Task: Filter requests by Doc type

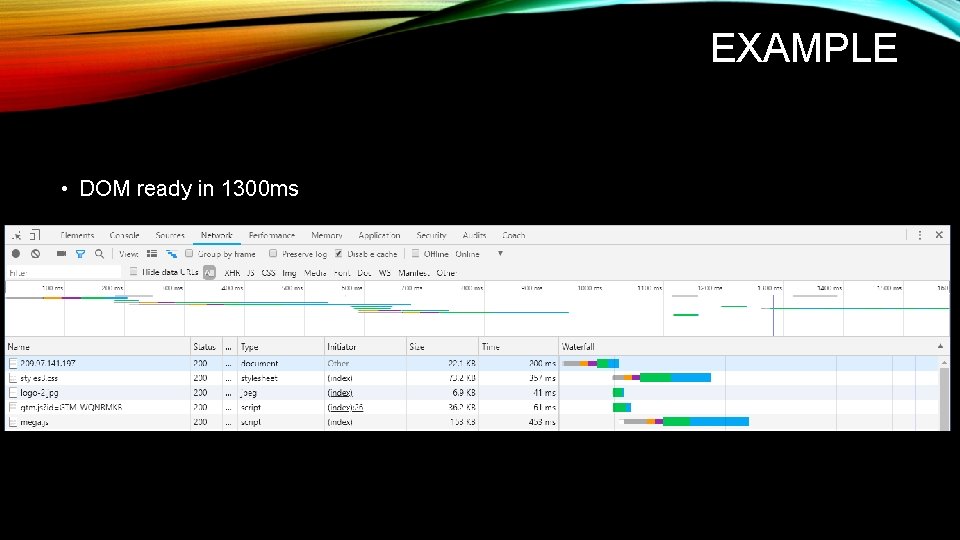Action: [x=364, y=273]
